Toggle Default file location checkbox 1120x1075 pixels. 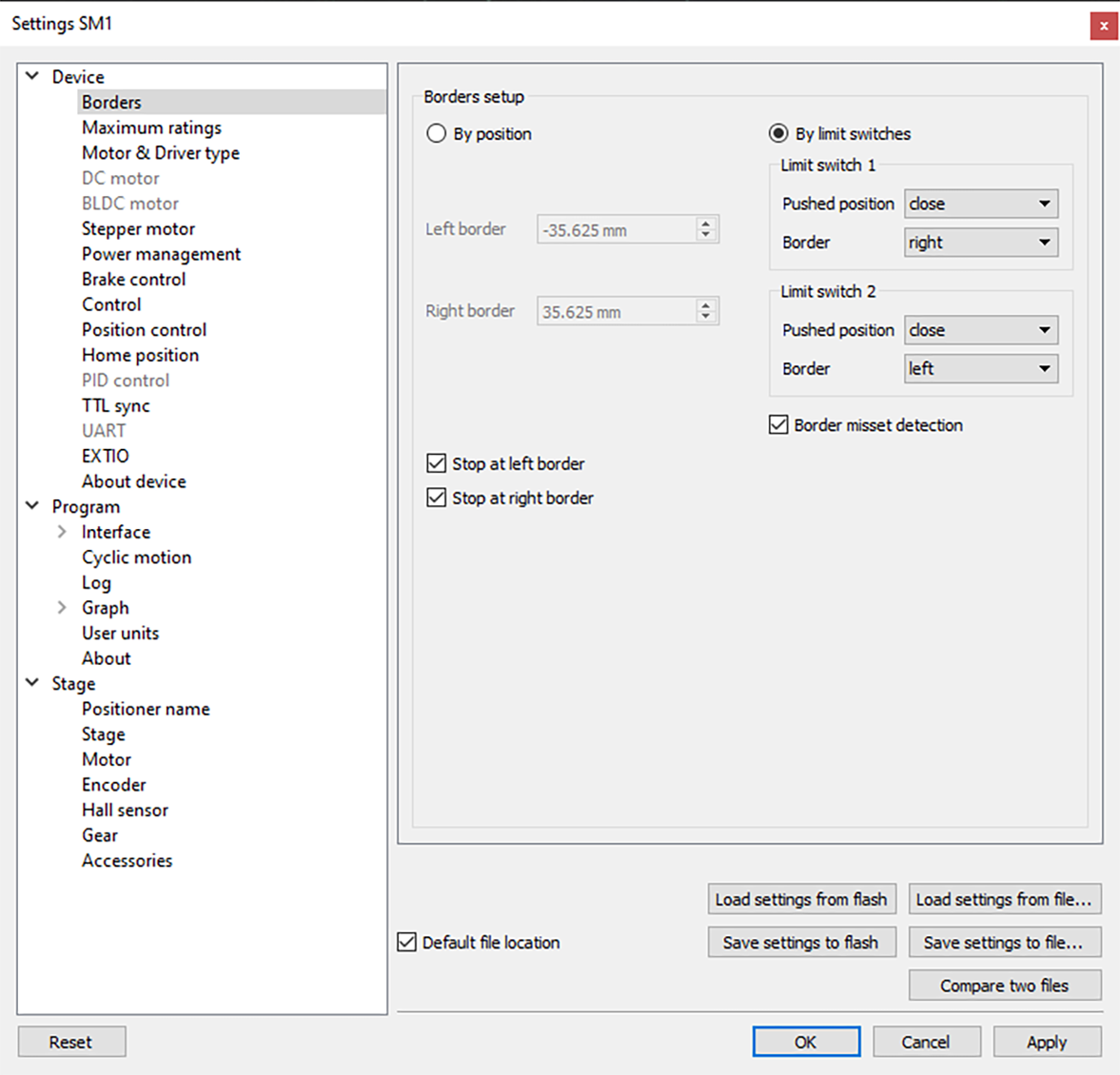coord(407,942)
